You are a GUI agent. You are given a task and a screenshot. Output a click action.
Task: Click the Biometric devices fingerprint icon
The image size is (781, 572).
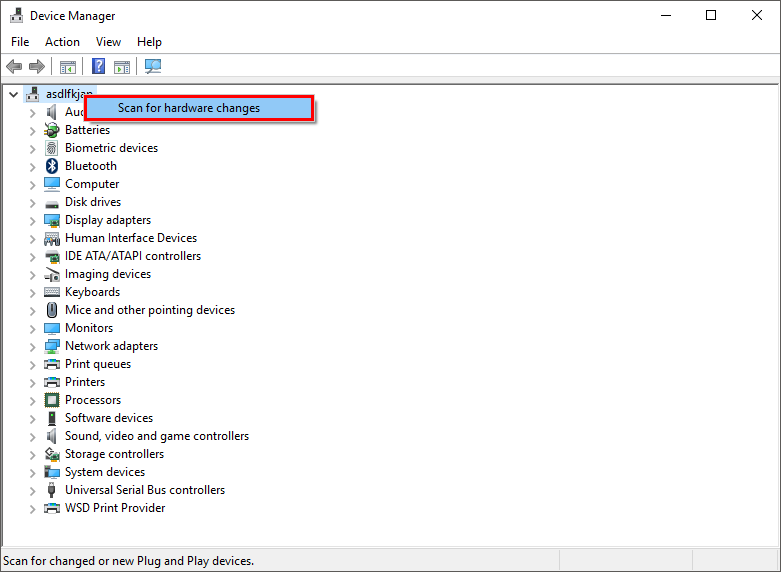click(x=52, y=148)
